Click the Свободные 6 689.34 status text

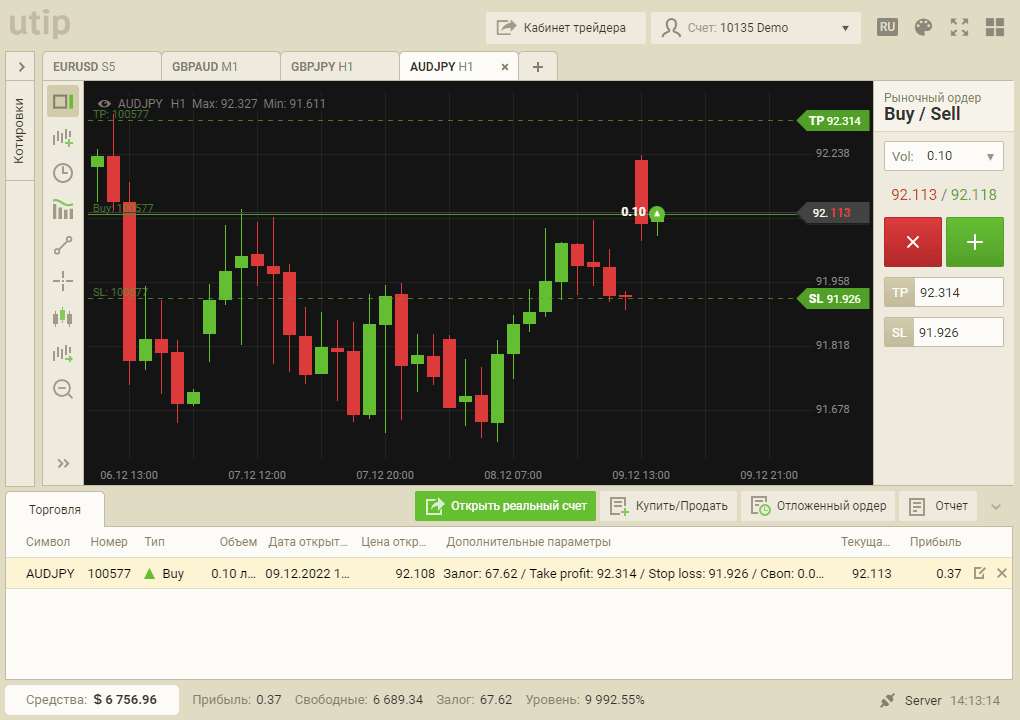358,700
